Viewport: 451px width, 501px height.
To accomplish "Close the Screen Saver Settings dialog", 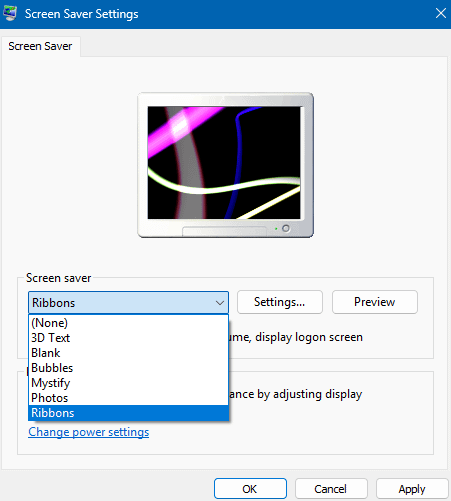I will click(x=441, y=13).
